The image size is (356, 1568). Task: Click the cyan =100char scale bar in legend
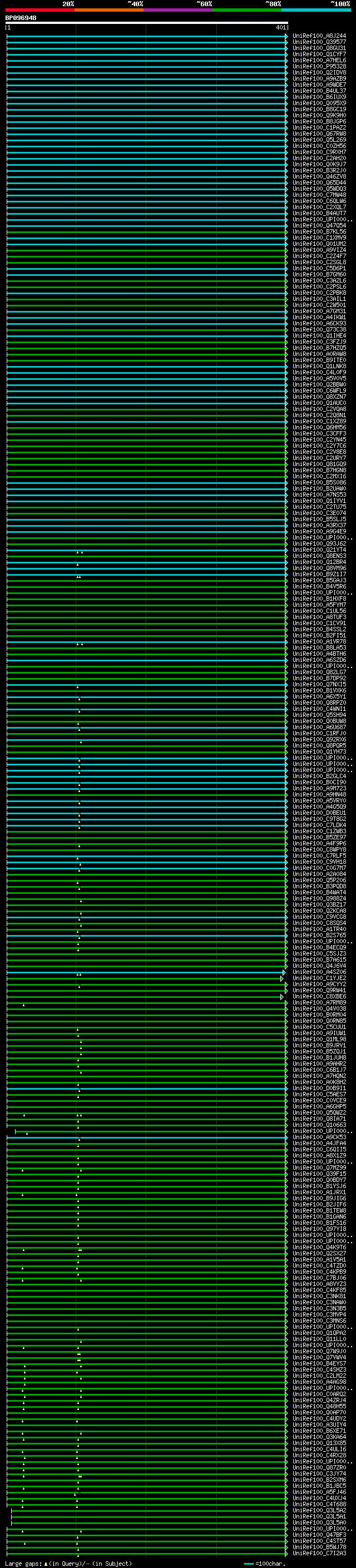[x=248, y=1564]
